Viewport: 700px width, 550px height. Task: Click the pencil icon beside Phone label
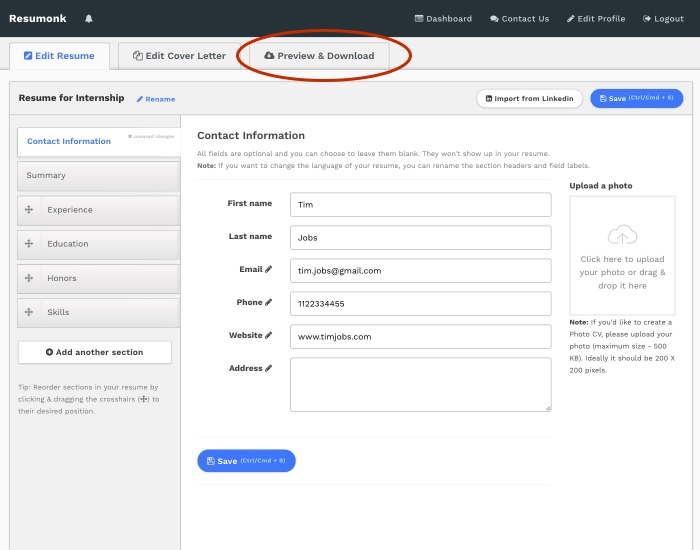tap(269, 302)
